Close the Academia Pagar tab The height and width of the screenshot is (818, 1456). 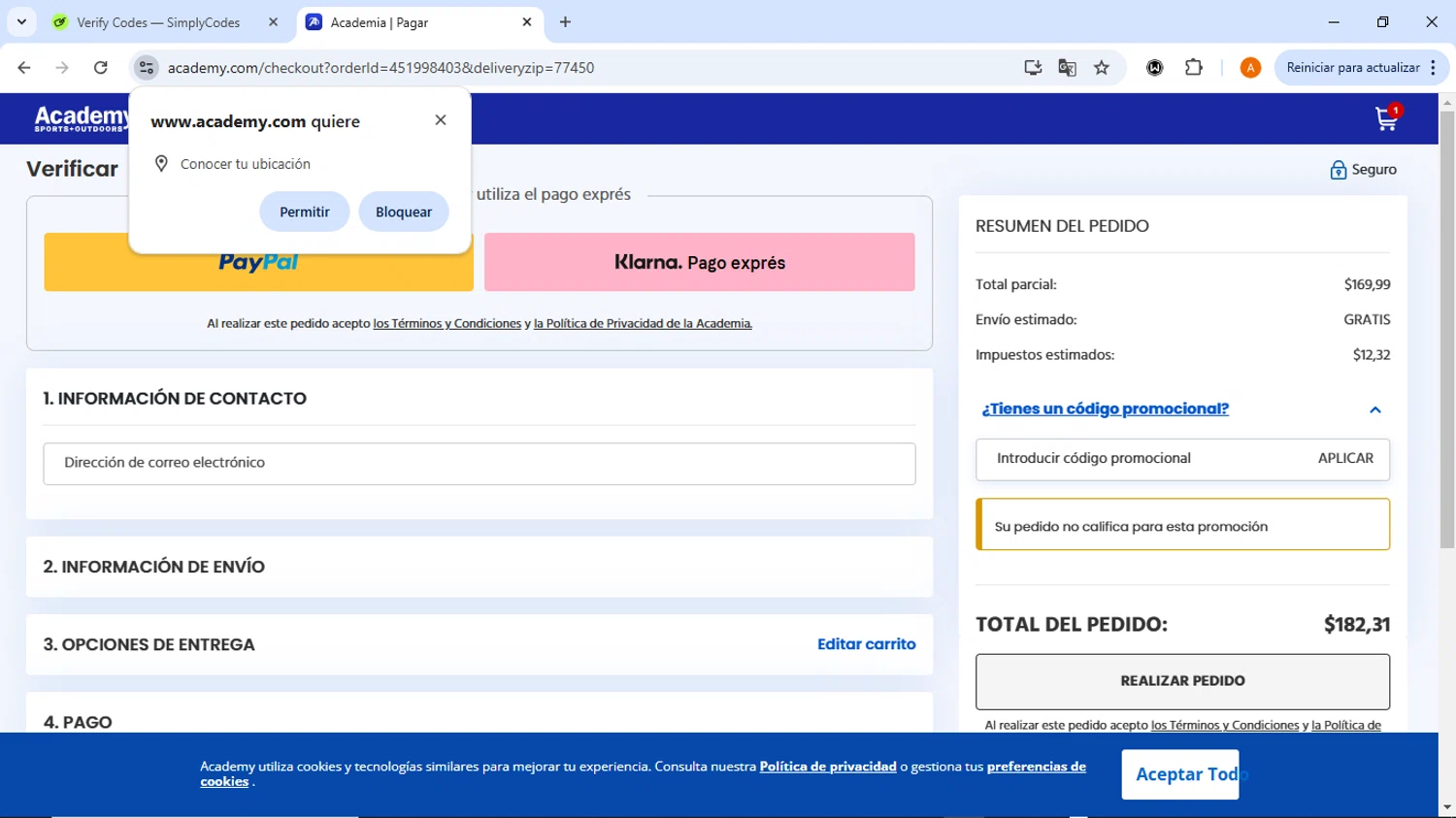pyautogui.click(x=527, y=22)
